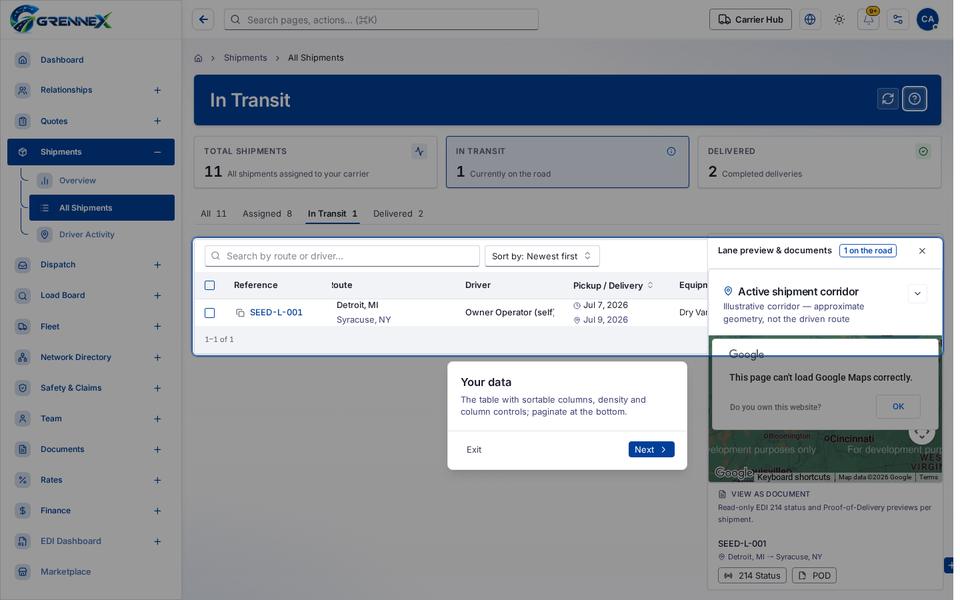Click the back arrow button in header
960x600 pixels.
coord(203,20)
